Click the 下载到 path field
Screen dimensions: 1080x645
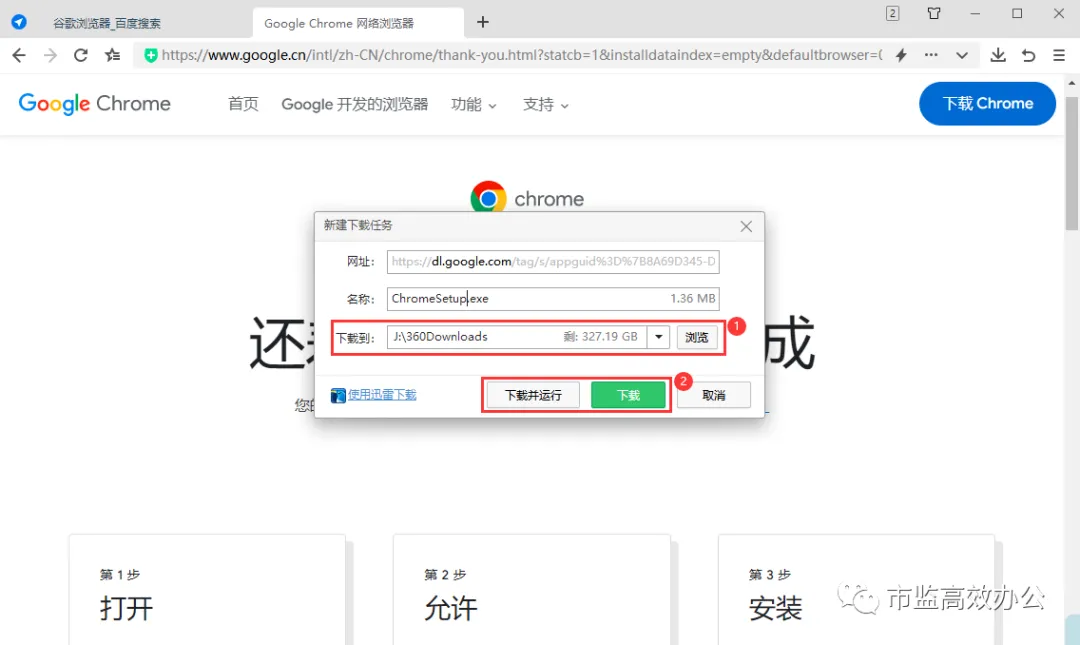(517, 337)
